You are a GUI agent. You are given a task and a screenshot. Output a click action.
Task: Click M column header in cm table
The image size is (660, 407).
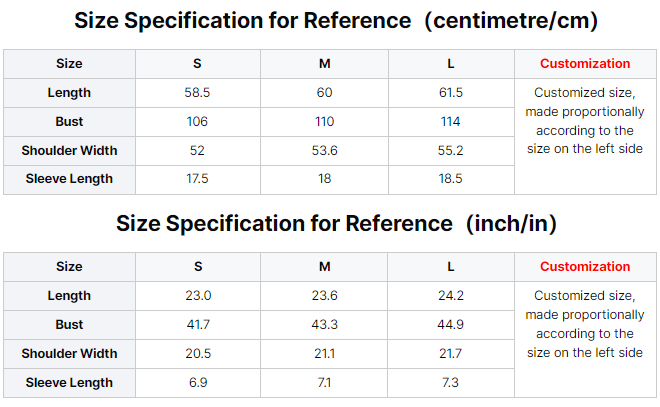tap(324, 63)
